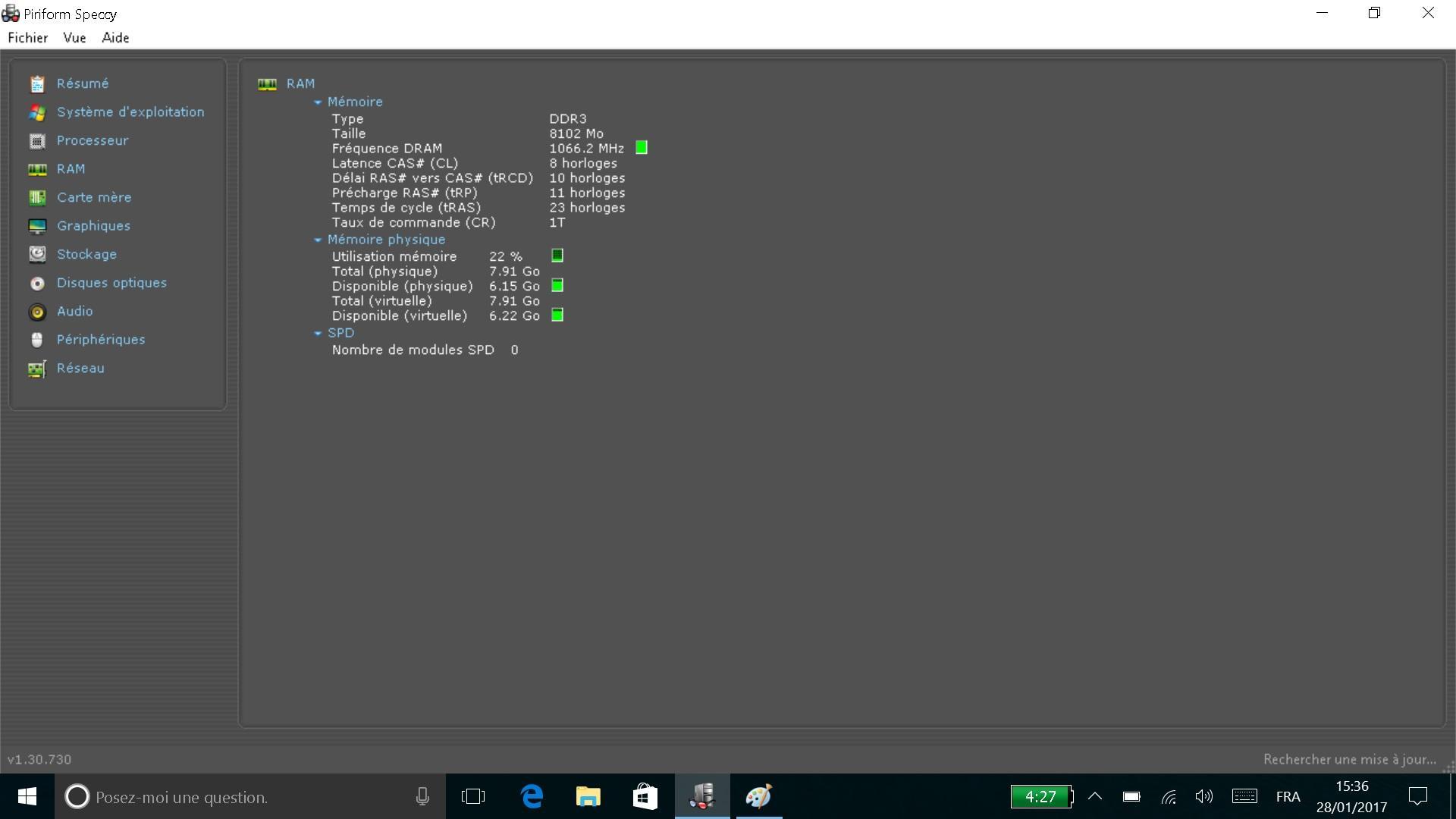Viewport: 1456px width, 819px height.
Task: Click Rechercher une mise à jour link
Action: click(x=1349, y=759)
